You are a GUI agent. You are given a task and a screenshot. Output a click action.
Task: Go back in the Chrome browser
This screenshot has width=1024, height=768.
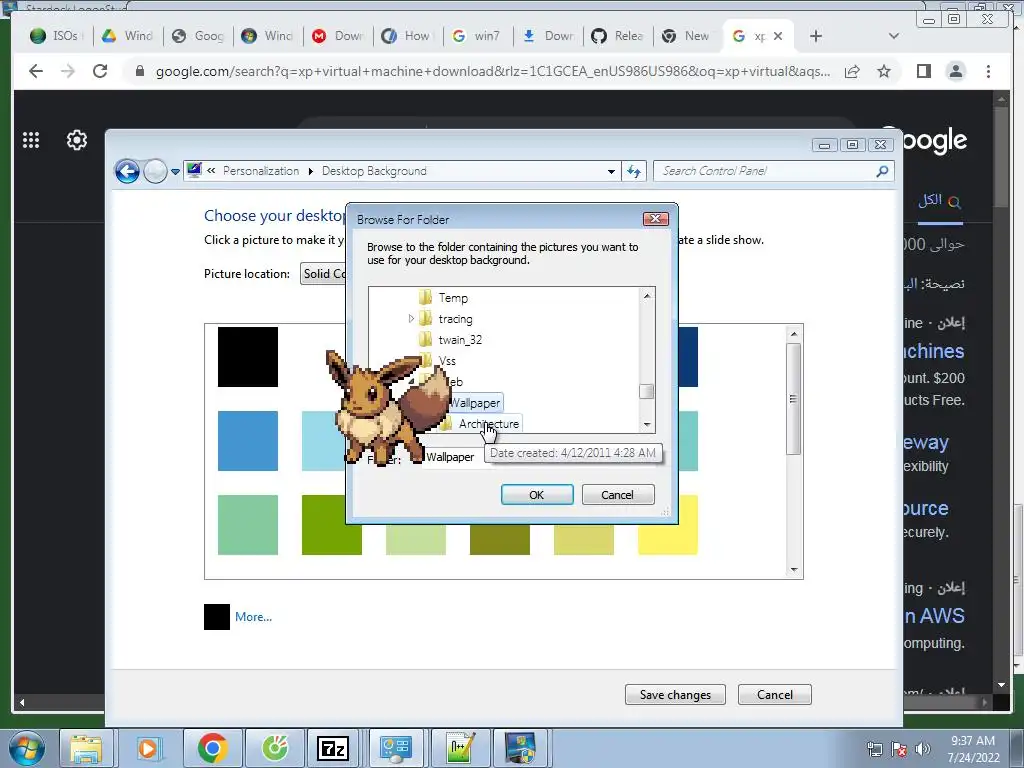click(x=36, y=71)
